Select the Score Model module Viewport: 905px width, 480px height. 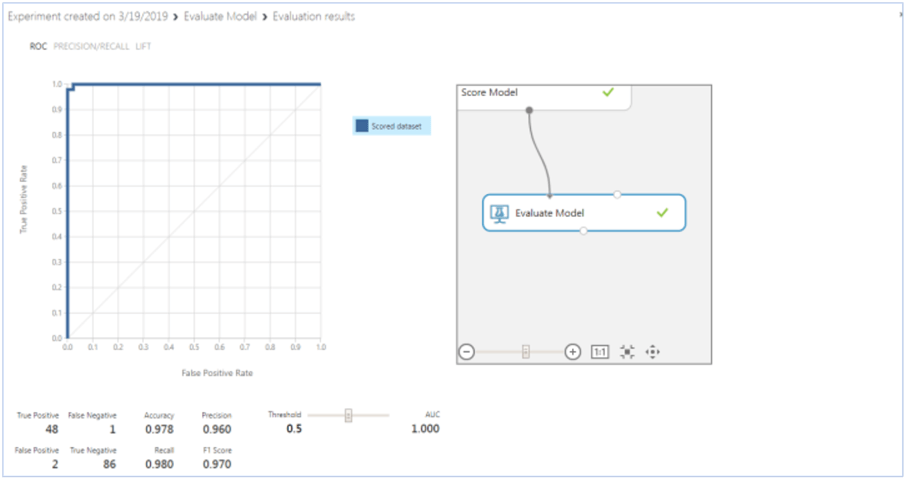coord(544,98)
